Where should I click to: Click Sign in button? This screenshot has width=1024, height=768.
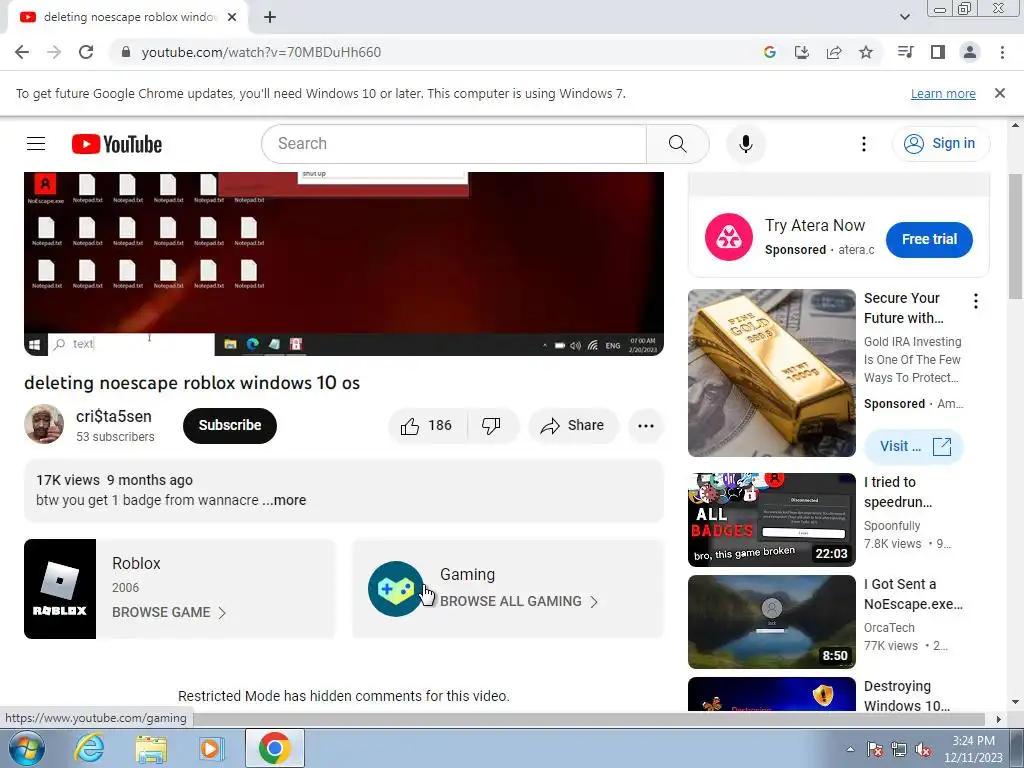[x=940, y=144]
